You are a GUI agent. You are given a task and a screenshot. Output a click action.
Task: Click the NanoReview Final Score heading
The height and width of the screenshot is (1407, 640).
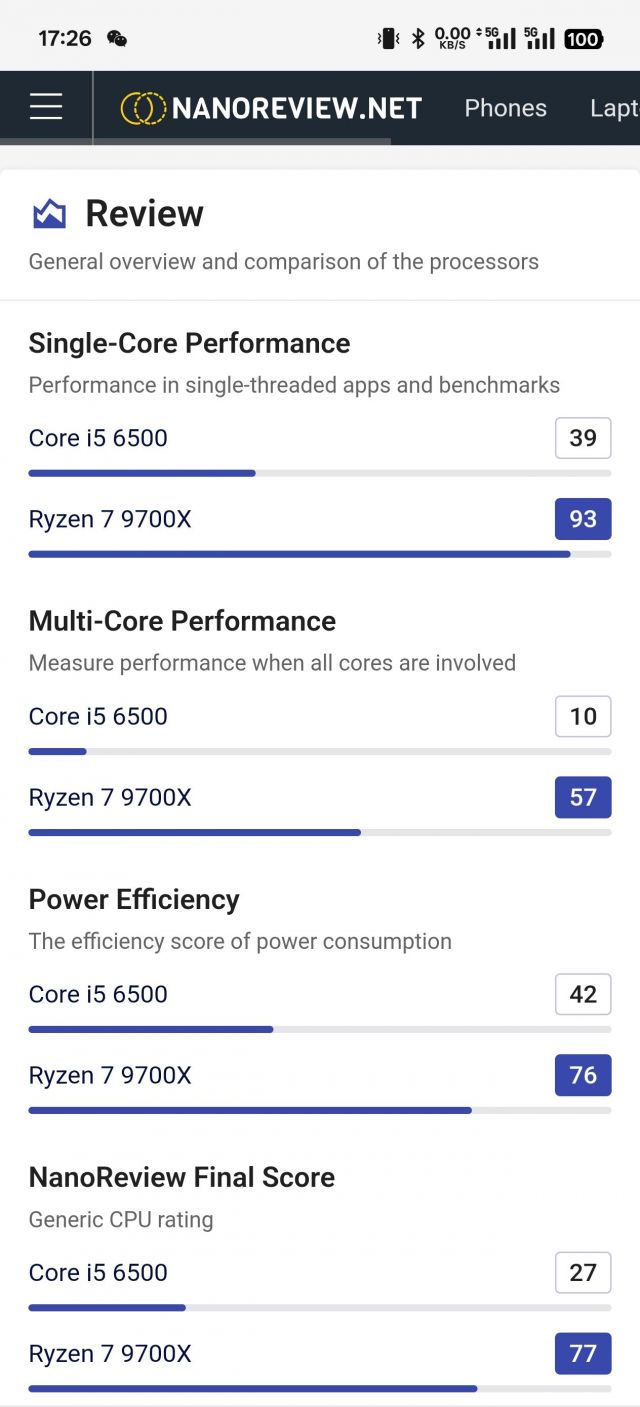tap(181, 1177)
